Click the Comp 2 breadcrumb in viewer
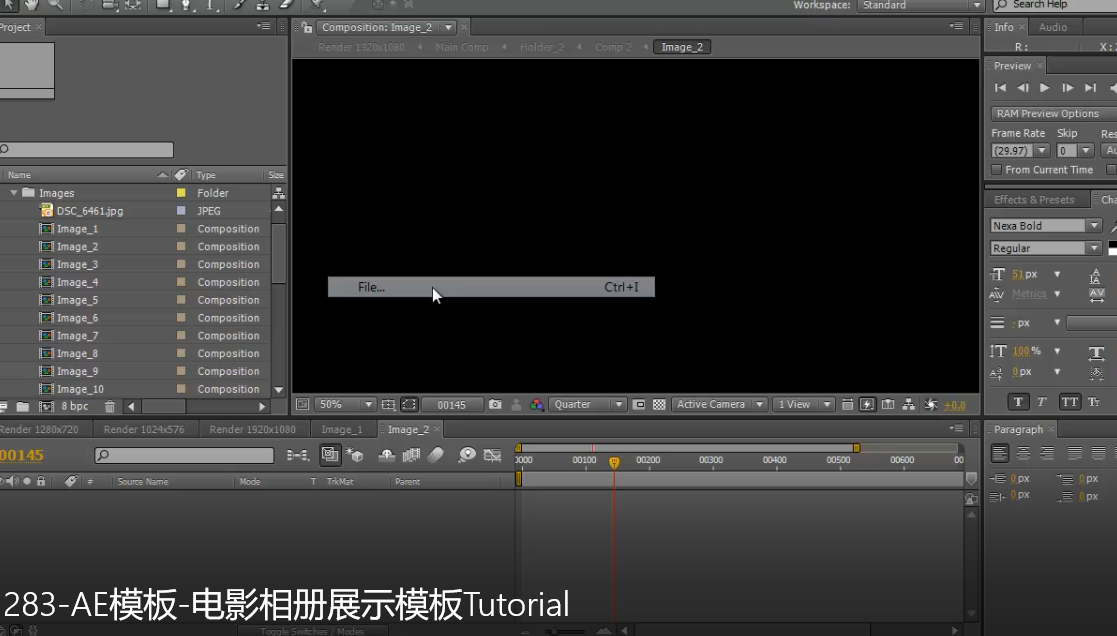The width and height of the screenshot is (1117, 636). pos(613,47)
